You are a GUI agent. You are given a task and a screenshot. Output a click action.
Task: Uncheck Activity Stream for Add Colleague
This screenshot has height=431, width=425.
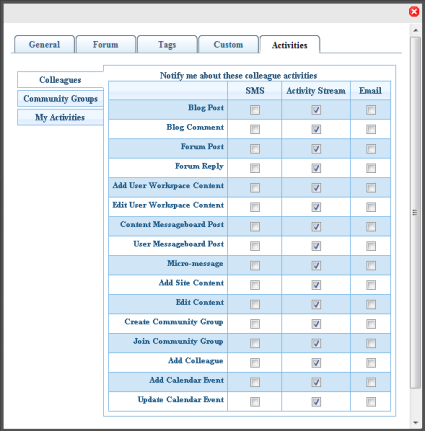click(x=316, y=363)
